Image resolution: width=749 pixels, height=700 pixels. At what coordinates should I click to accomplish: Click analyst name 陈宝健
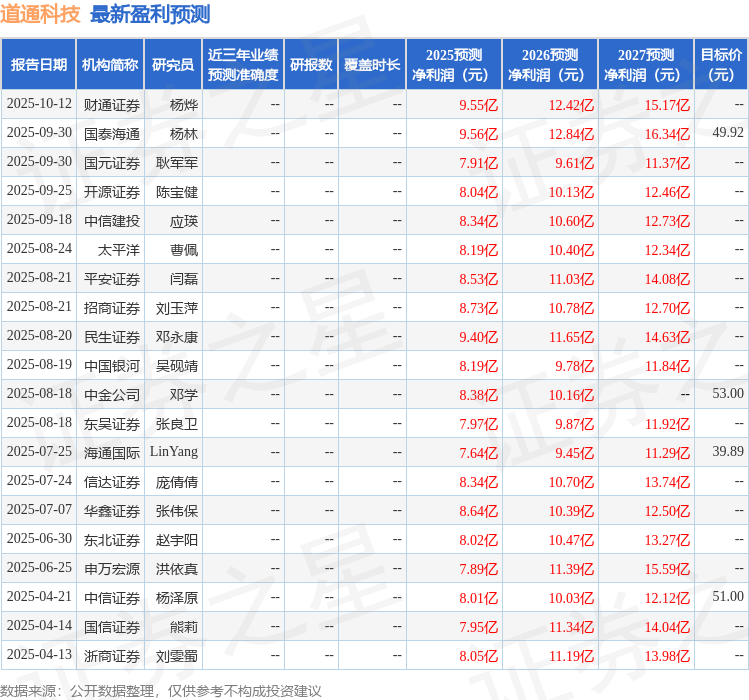pos(177,192)
